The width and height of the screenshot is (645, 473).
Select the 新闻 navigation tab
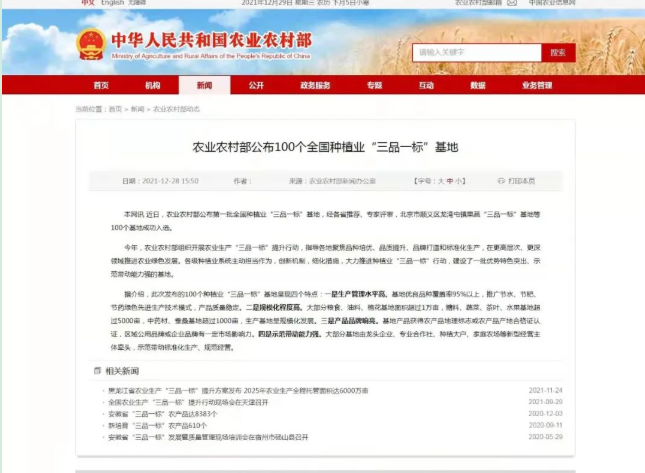tap(203, 85)
